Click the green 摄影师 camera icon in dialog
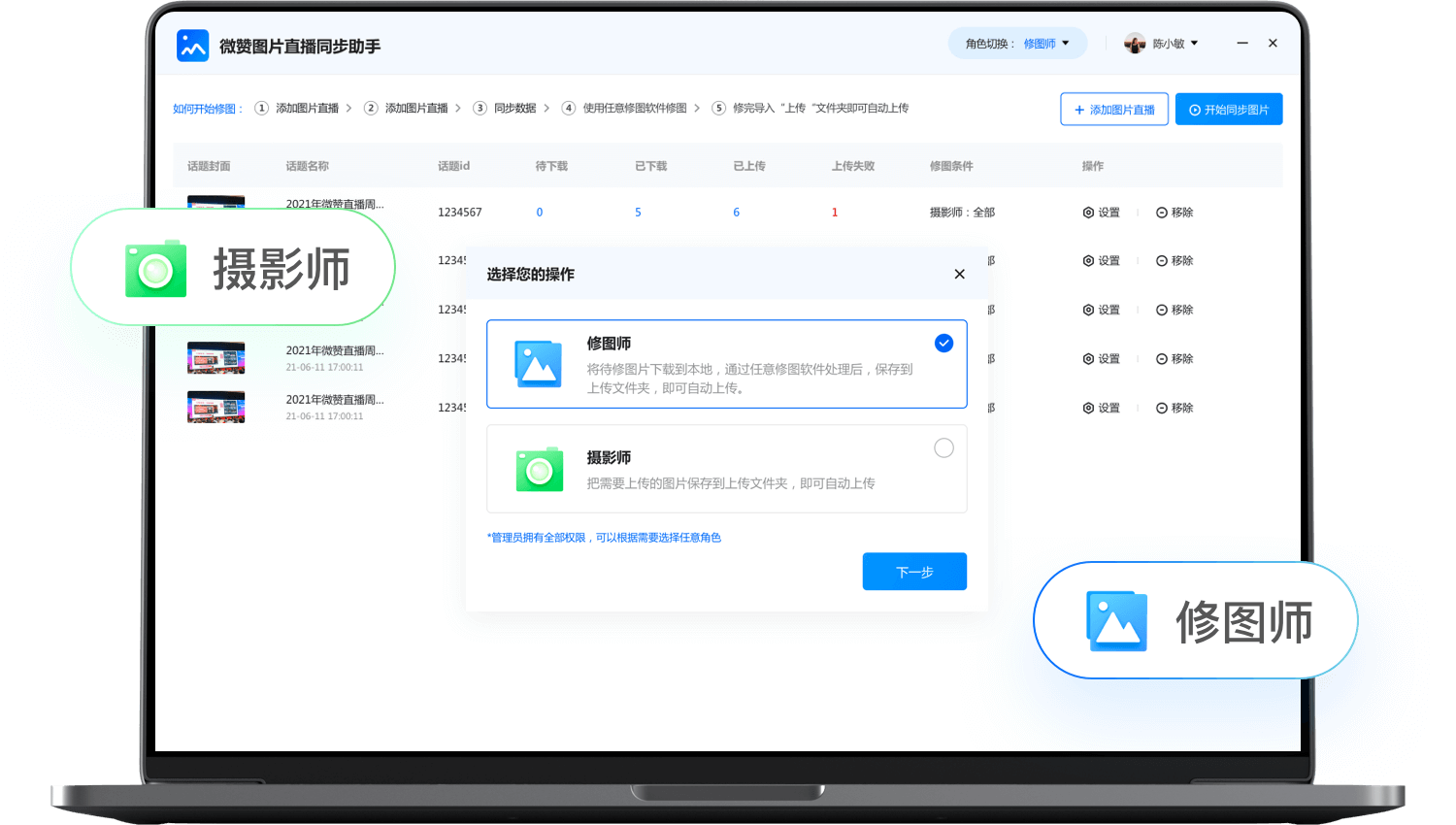The width and height of the screenshot is (1456, 825). [539, 470]
